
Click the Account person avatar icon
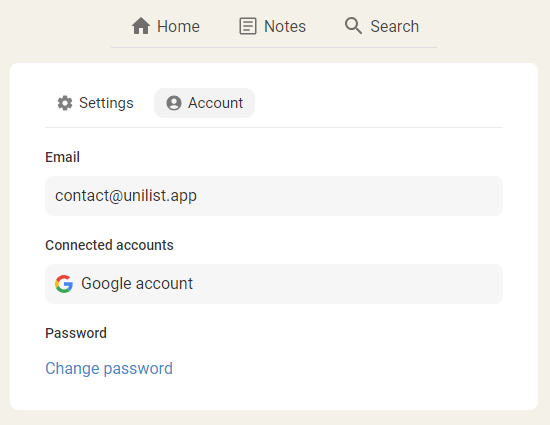(x=174, y=103)
